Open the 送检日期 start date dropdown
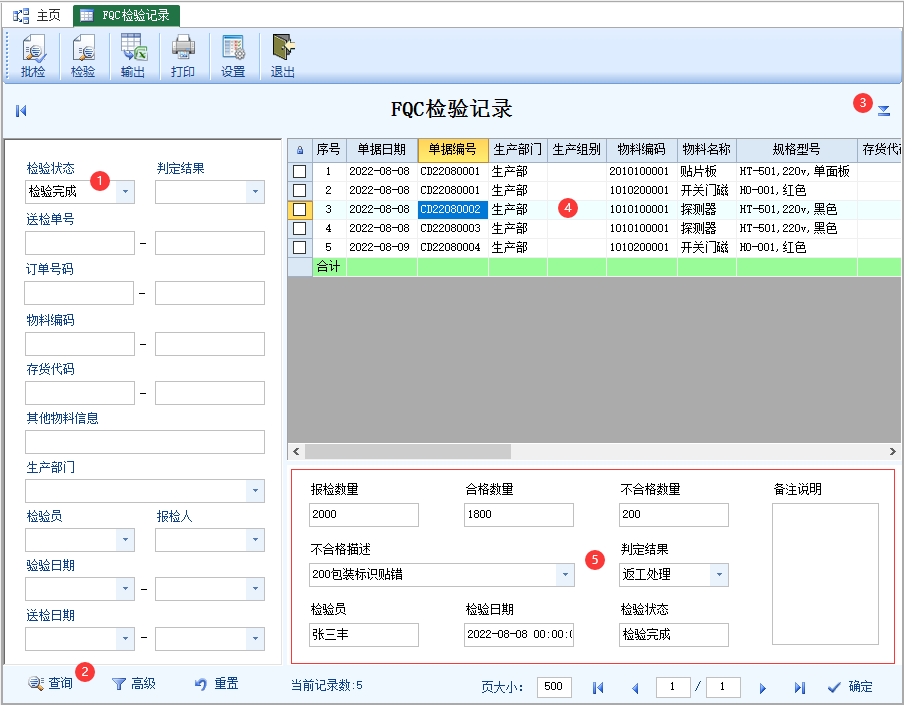904x705 pixels. 125,639
